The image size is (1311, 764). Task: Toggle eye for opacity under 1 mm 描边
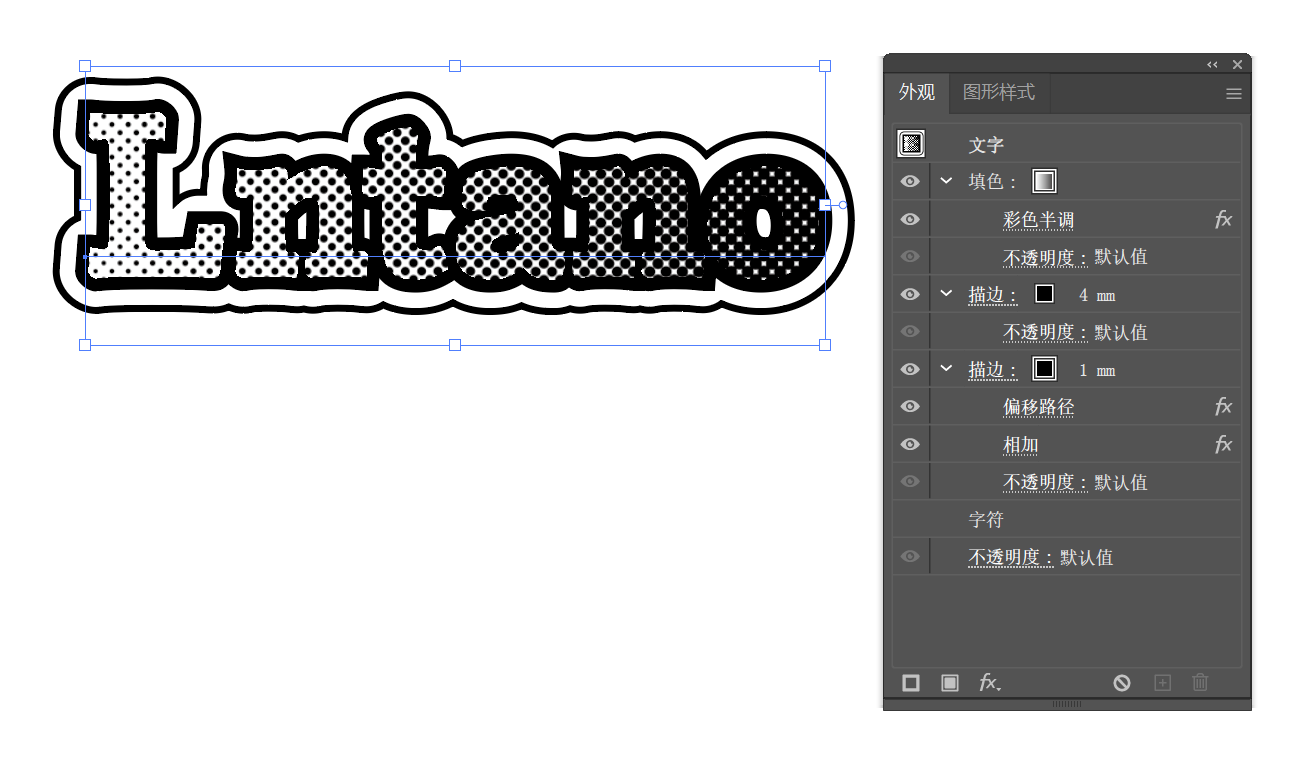910,482
